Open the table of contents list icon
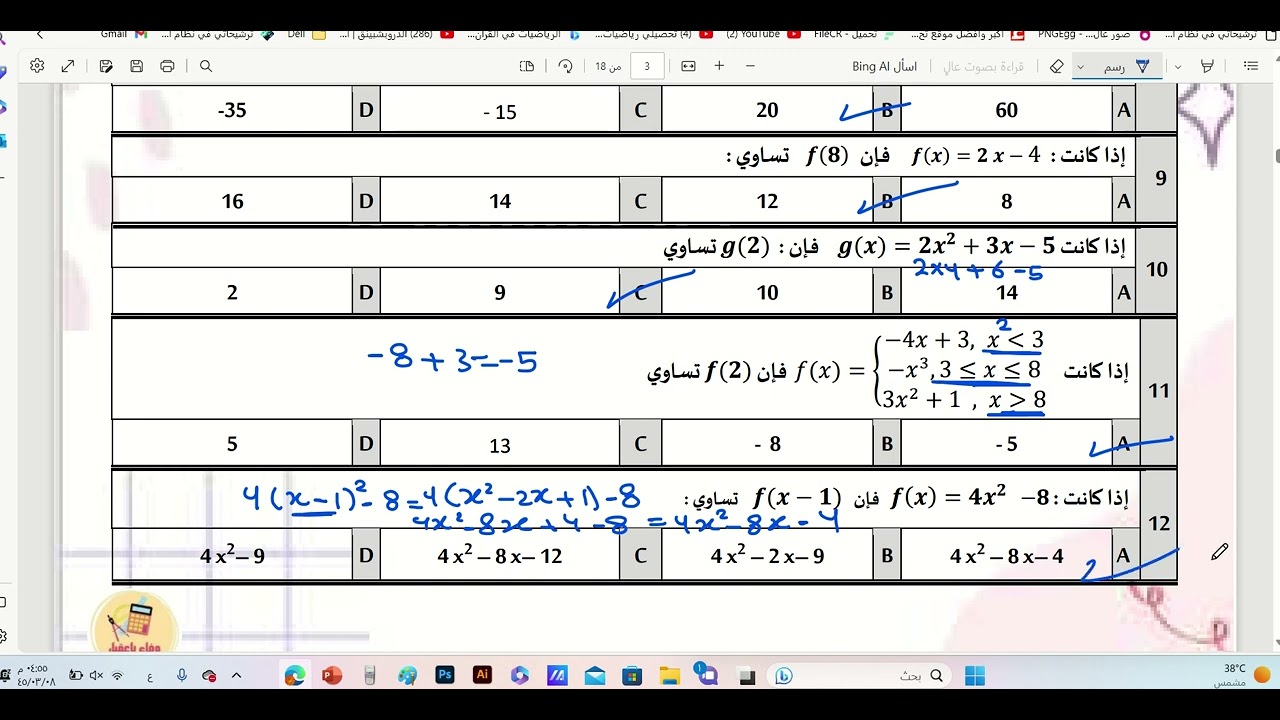Screen dimensions: 1280x720 point(1250,66)
